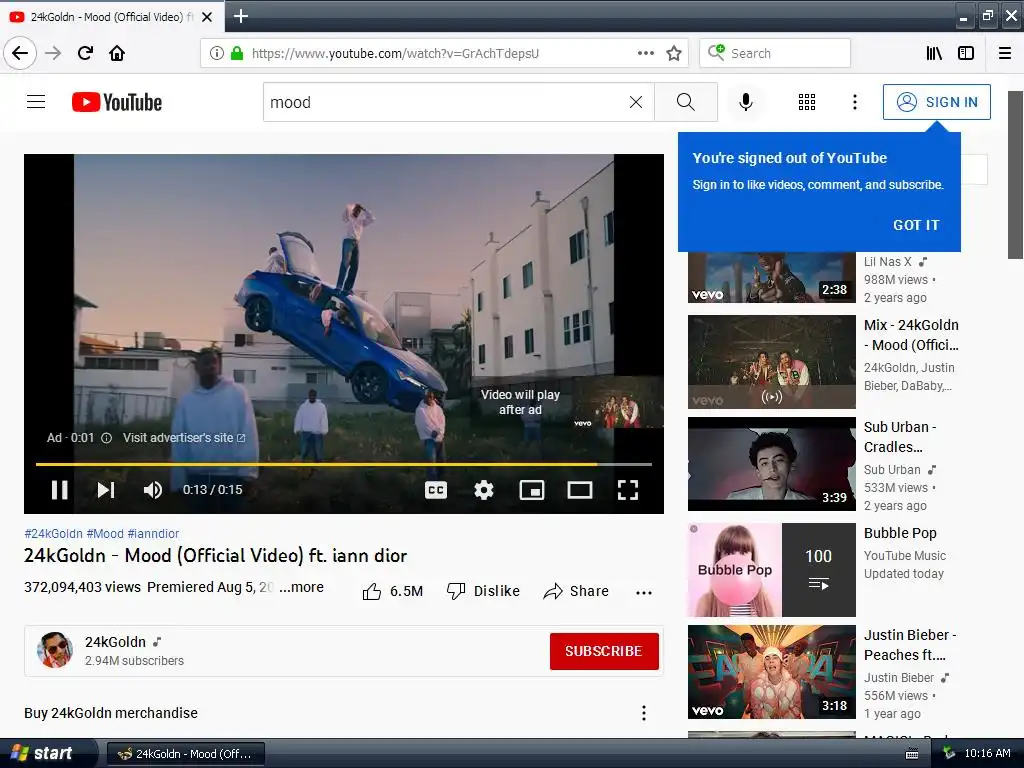
Task: Toggle closed captions CC button
Action: pos(436,490)
